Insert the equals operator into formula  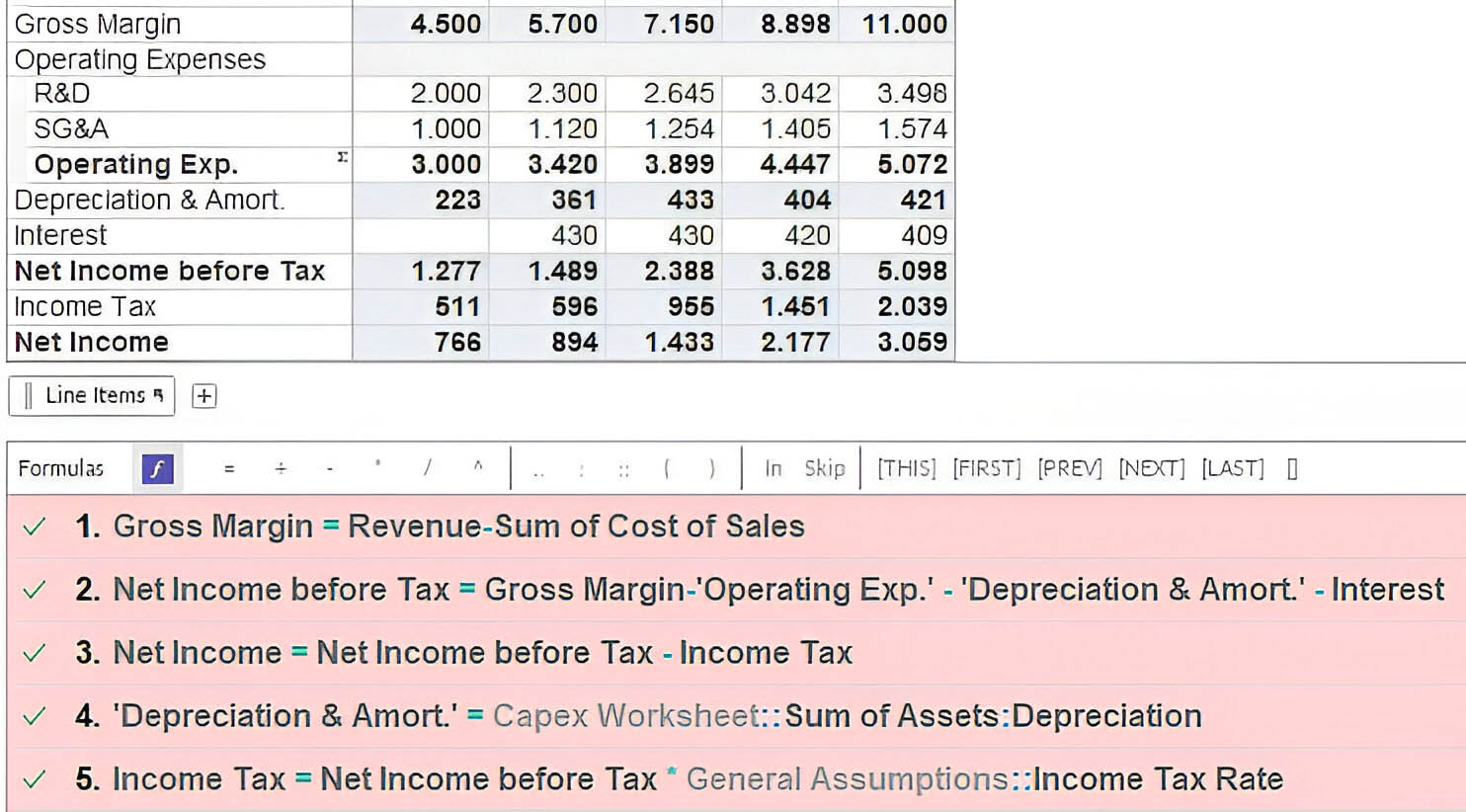pos(229,468)
